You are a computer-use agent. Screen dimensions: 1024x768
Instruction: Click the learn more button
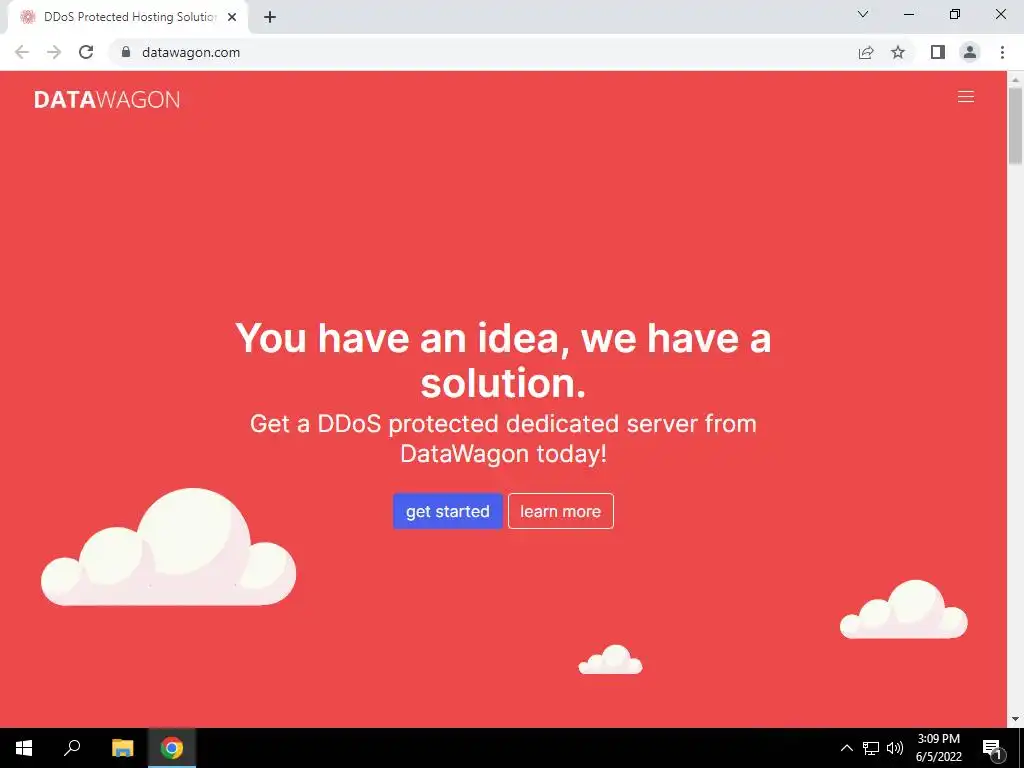pos(560,511)
